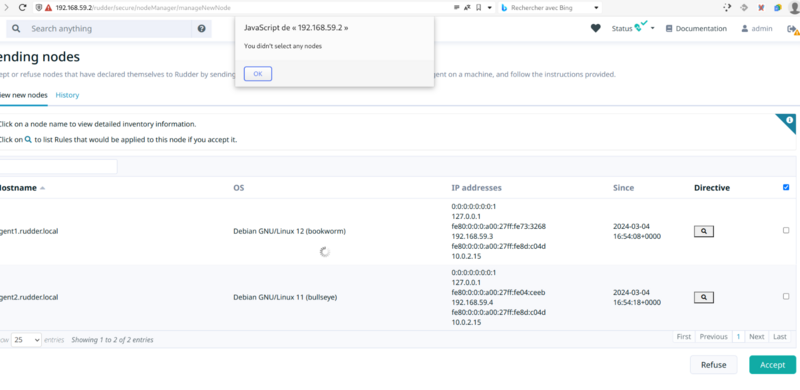This screenshot has height=390, width=800.
Task: Click the admin user silhouette icon
Action: 744,29
